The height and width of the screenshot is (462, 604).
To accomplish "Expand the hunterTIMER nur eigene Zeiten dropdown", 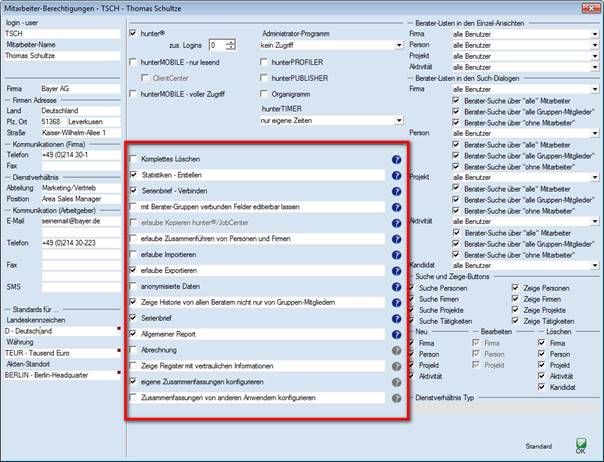I will pyautogui.click(x=397, y=120).
